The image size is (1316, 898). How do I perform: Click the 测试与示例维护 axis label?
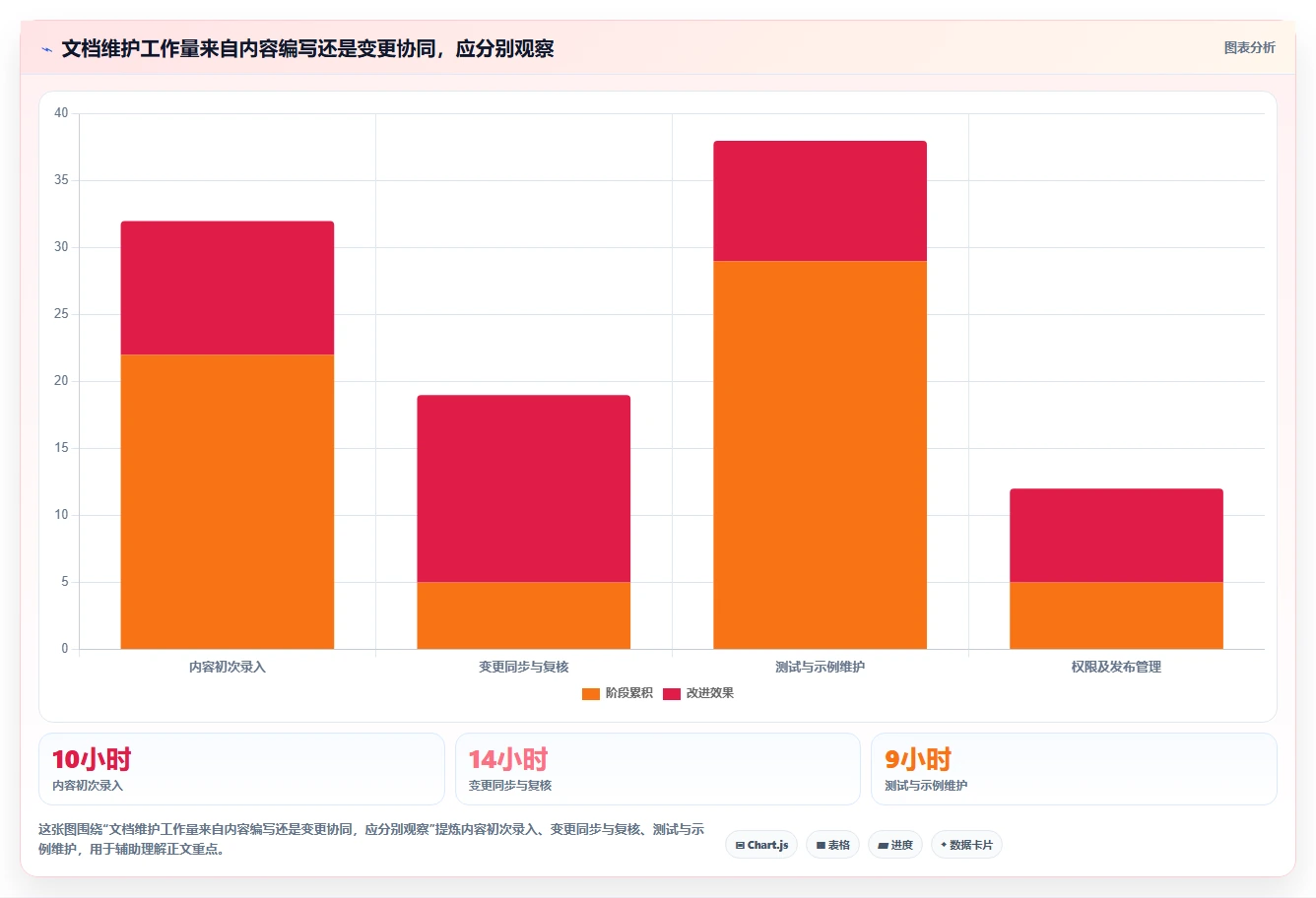(821, 667)
